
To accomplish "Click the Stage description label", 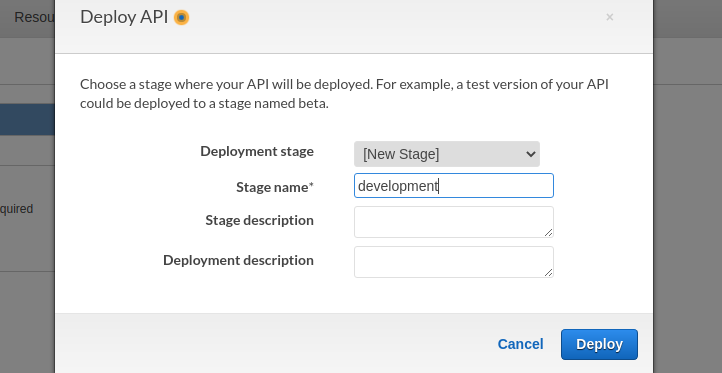I will click(260, 220).
